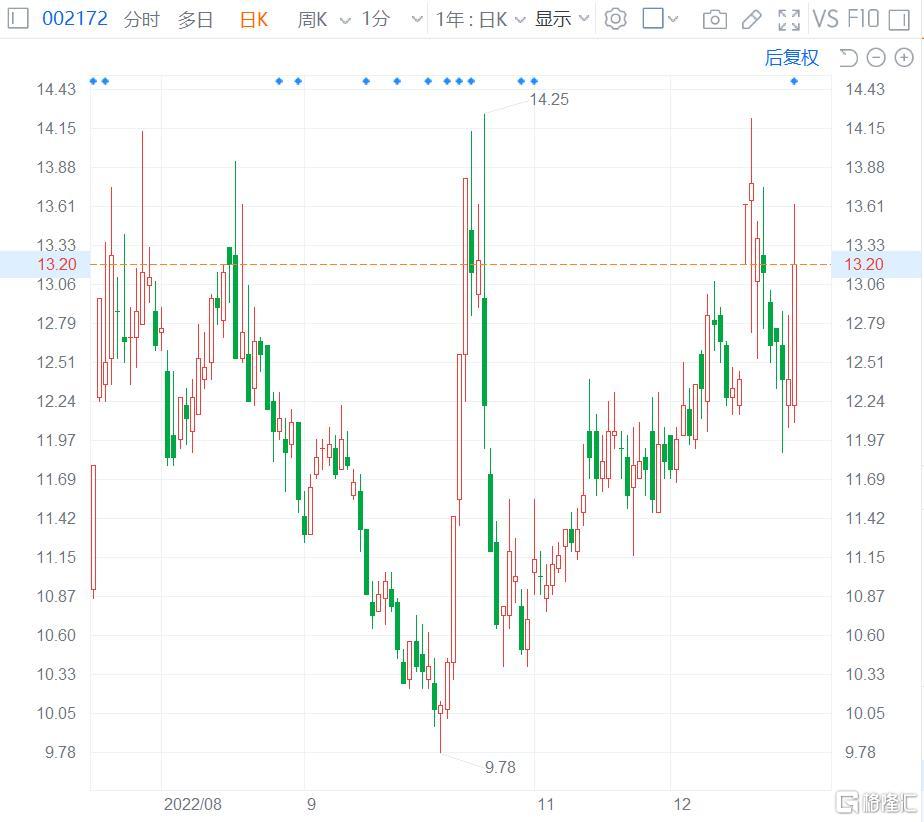The image size is (924, 822).
Task: Expand the 周K period dropdown arrow
Action: [x=345, y=21]
